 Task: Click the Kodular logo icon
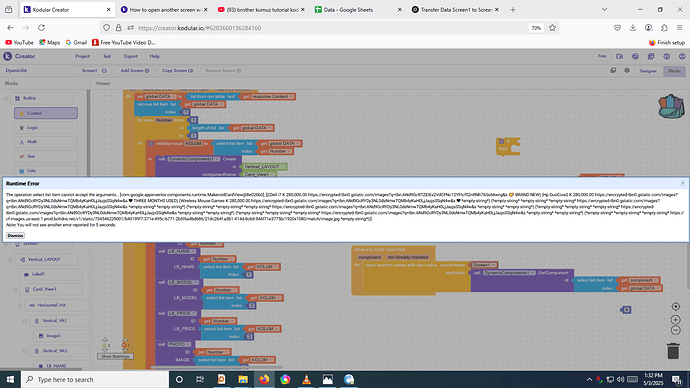click(7, 56)
